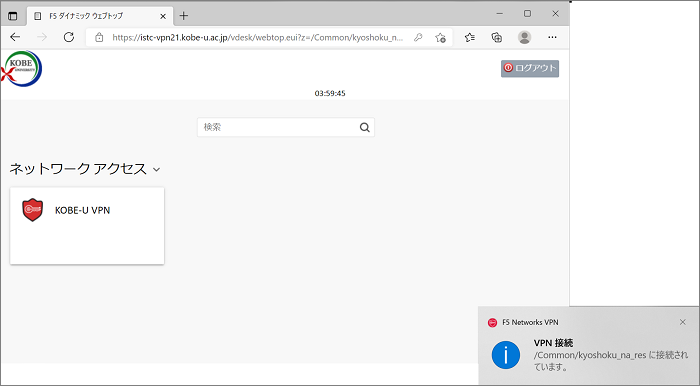Image resolution: width=700 pixels, height=386 pixels.
Task: Collapse the ネットワーク アクセス section chevron
Action: click(156, 170)
